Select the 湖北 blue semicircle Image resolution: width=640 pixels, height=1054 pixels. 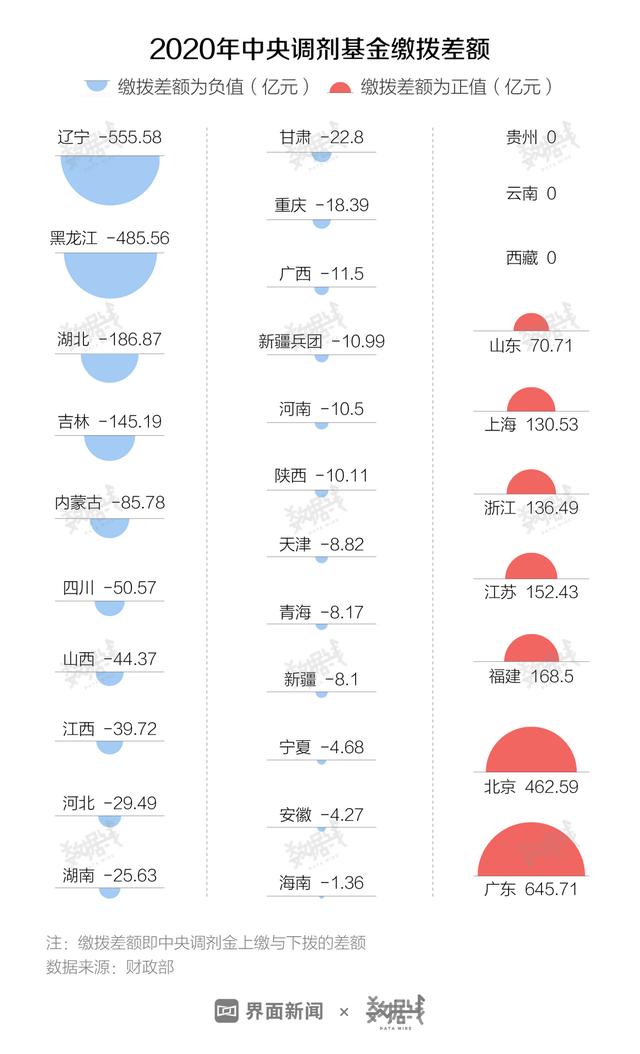coord(110,366)
